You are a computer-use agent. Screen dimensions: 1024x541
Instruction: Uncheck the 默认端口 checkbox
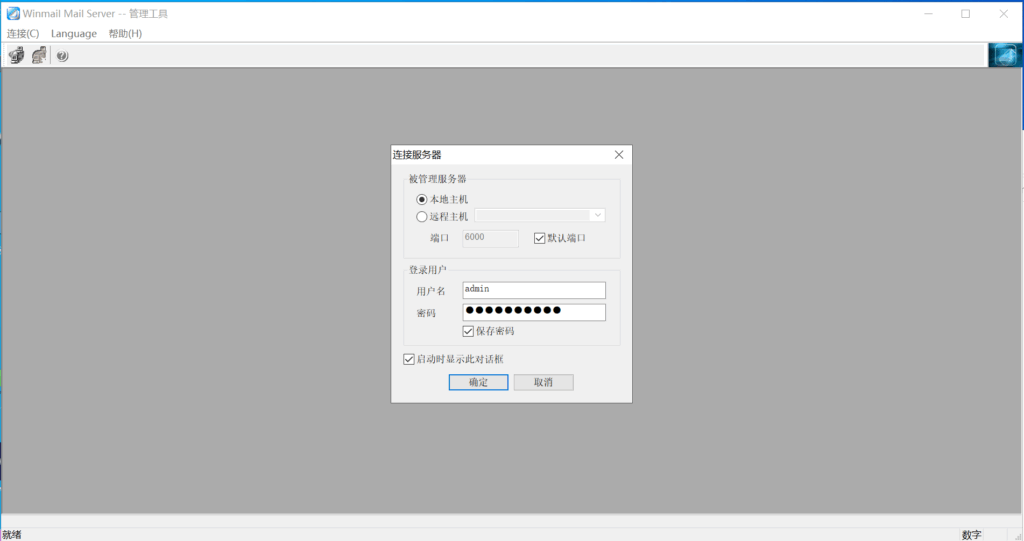[x=539, y=238]
